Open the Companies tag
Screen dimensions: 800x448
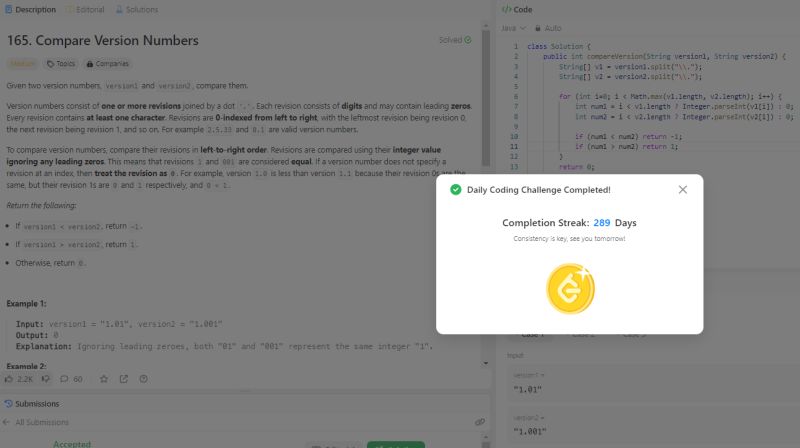108,64
